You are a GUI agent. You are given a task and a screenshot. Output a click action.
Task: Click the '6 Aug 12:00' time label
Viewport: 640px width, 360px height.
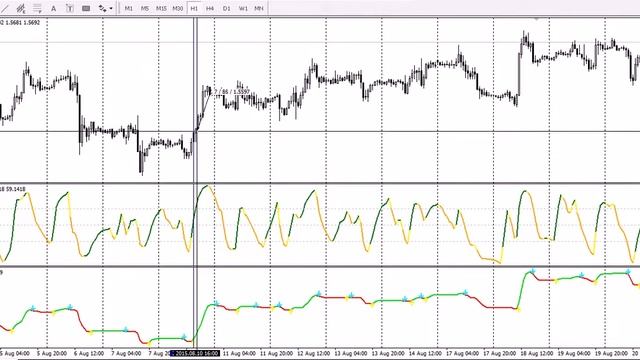(89, 353)
